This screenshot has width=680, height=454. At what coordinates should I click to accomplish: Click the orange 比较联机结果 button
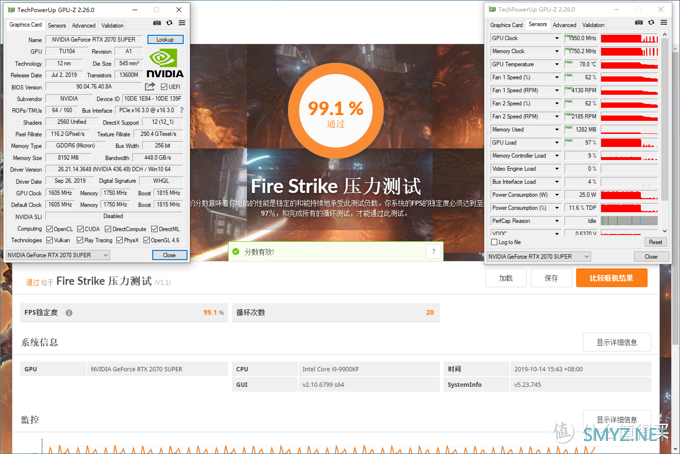click(611, 278)
